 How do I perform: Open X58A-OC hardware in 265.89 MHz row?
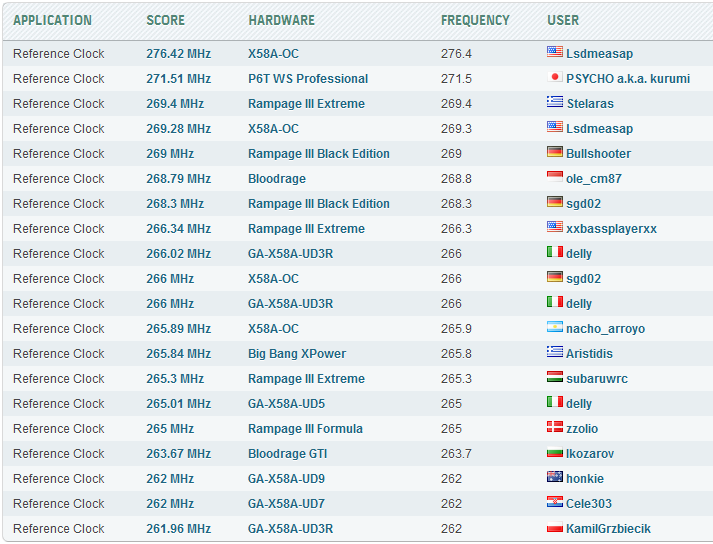[273, 329]
